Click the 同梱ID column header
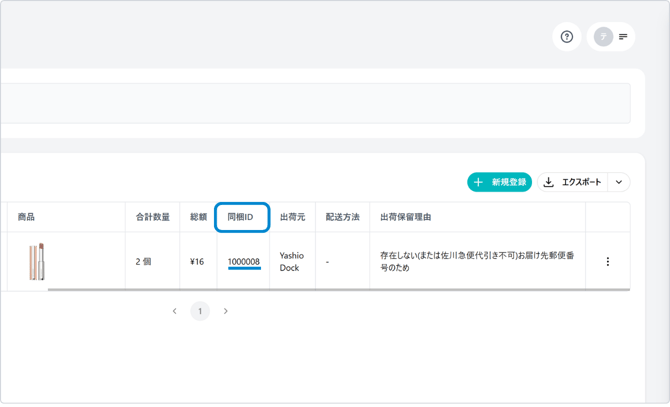Viewport: 670px width, 407px height. point(241,217)
